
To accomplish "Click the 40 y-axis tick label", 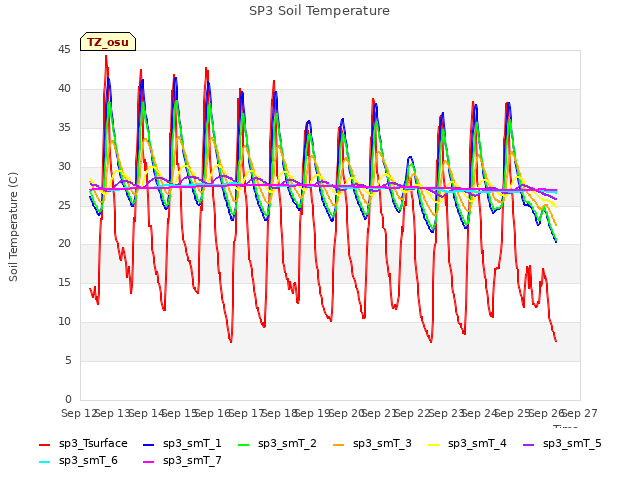I will pyautogui.click(x=64, y=89).
